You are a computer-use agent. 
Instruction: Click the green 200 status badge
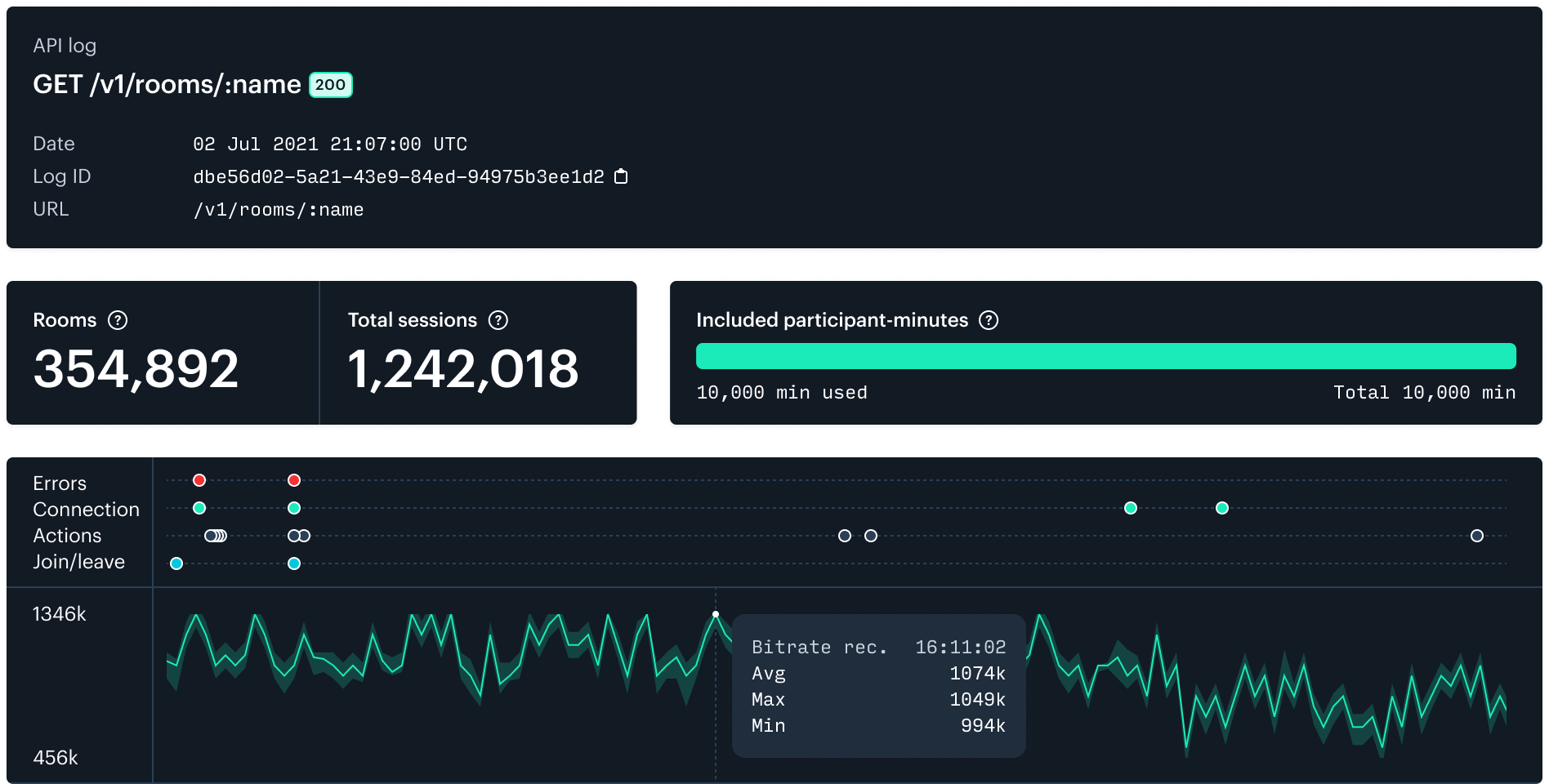[x=329, y=83]
